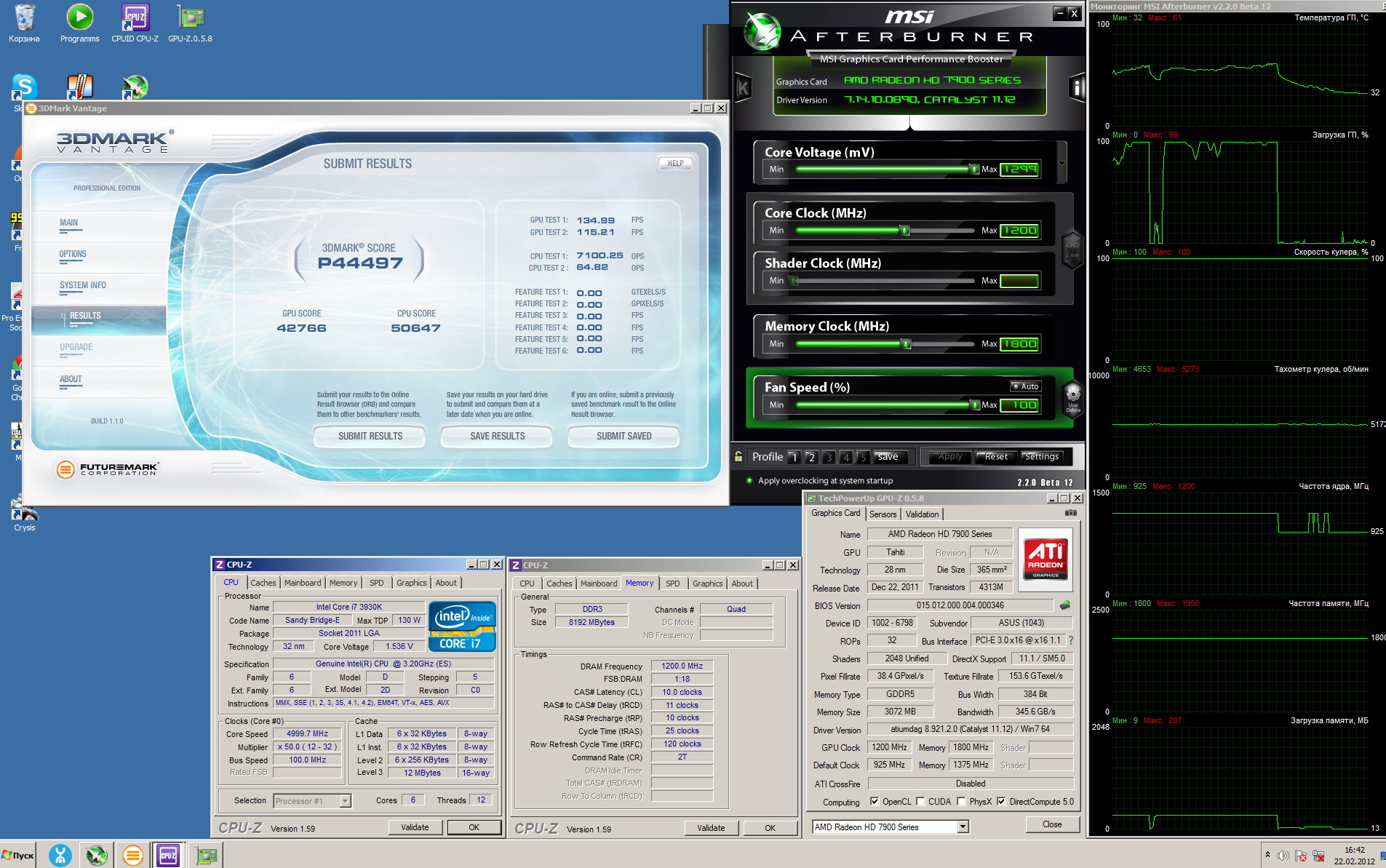The height and width of the screenshot is (868, 1386).
Task: Toggle the PhysX checkbox in GPU-Z
Action: [961, 802]
